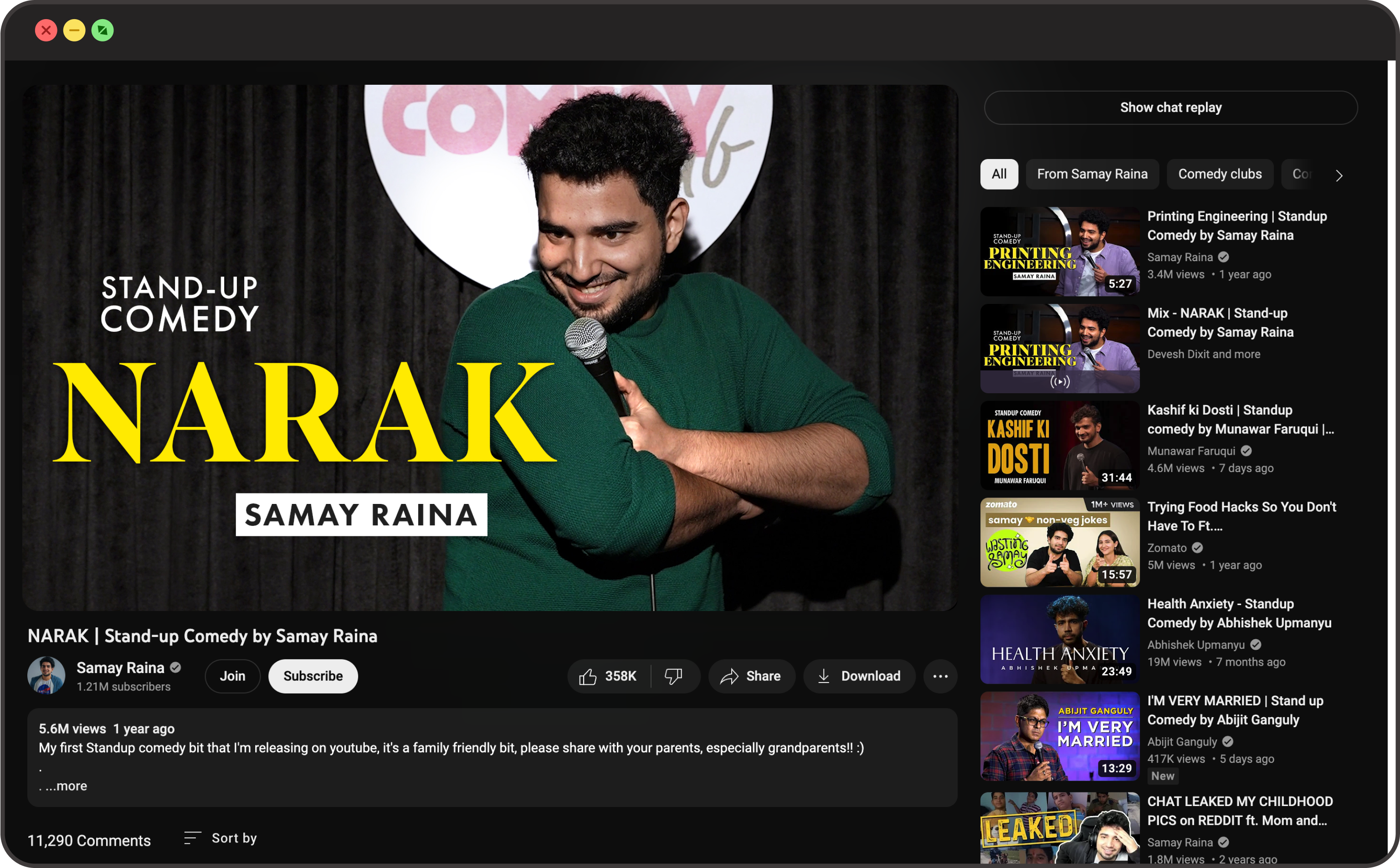Screen dimensions: 1400x868
Task: Click the green fullscreen window button
Action: (x=102, y=30)
